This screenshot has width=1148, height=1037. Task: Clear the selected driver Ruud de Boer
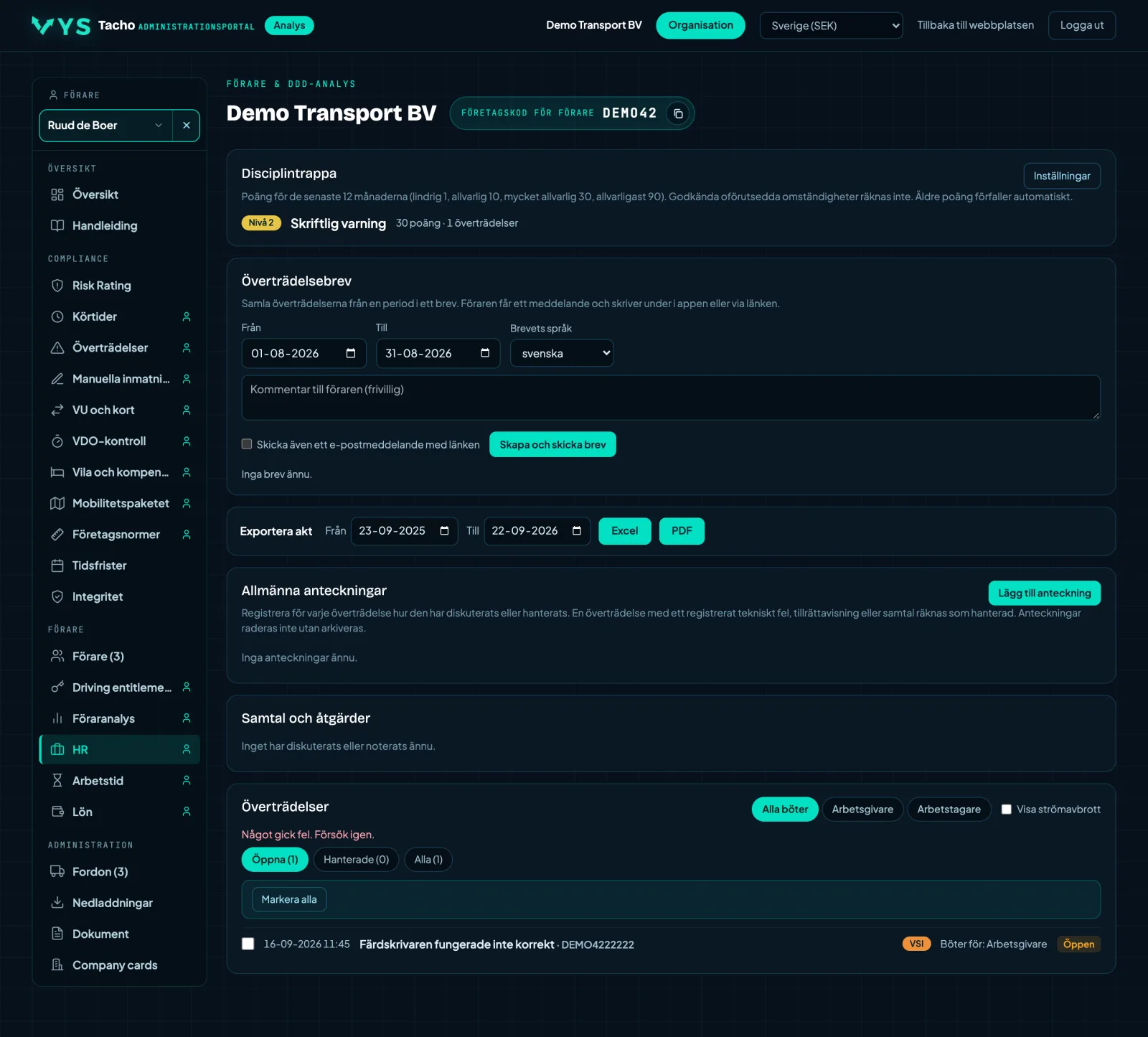tap(187, 126)
